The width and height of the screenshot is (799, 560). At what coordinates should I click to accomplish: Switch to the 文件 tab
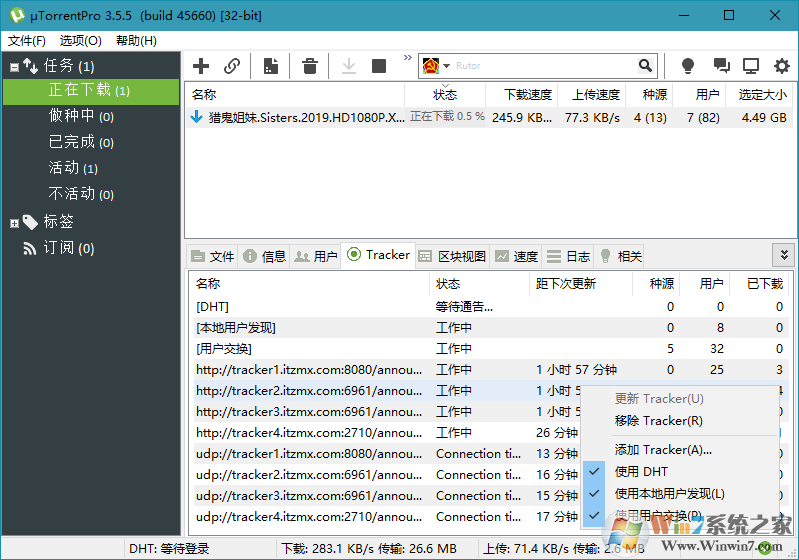coord(212,256)
